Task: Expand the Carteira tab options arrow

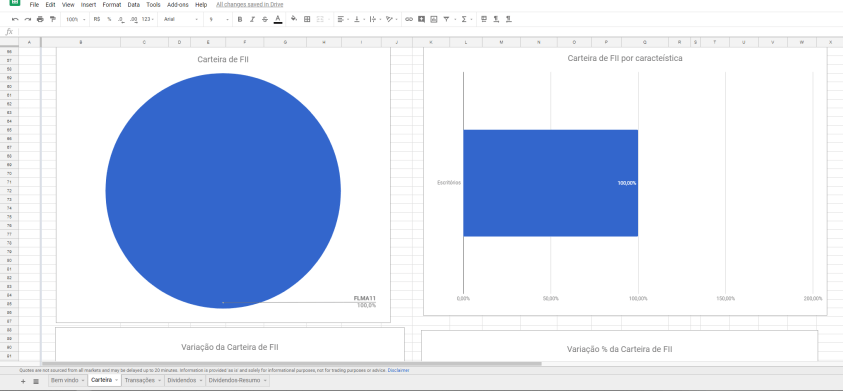Action: (117, 380)
